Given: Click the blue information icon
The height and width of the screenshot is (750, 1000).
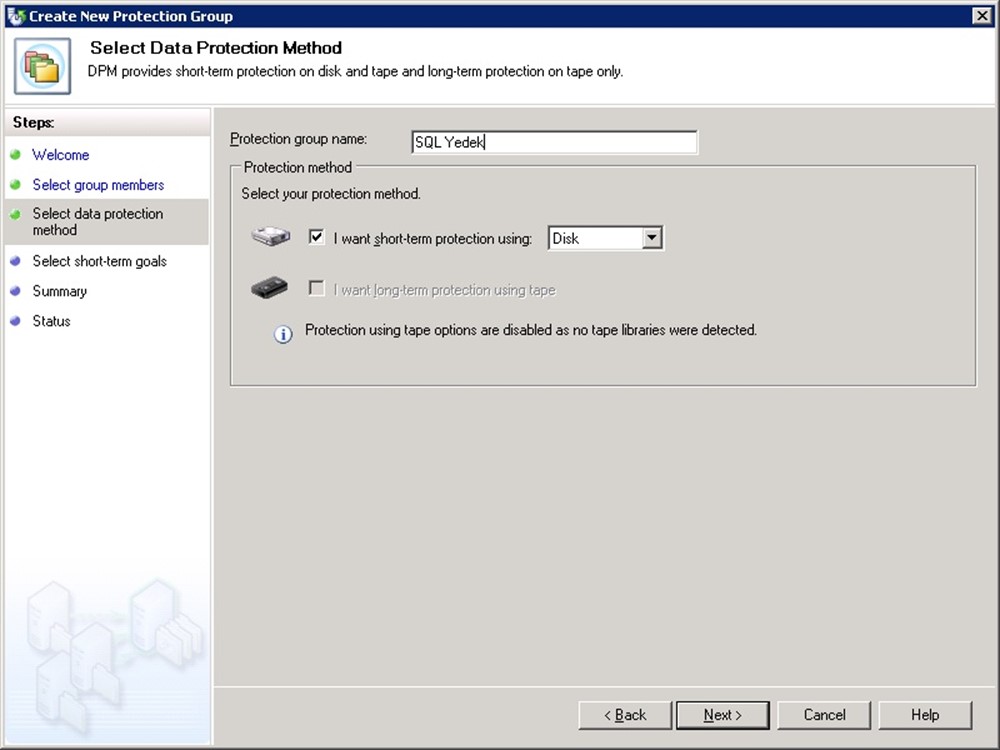Looking at the screenshot, I should [x=283, y=335].
